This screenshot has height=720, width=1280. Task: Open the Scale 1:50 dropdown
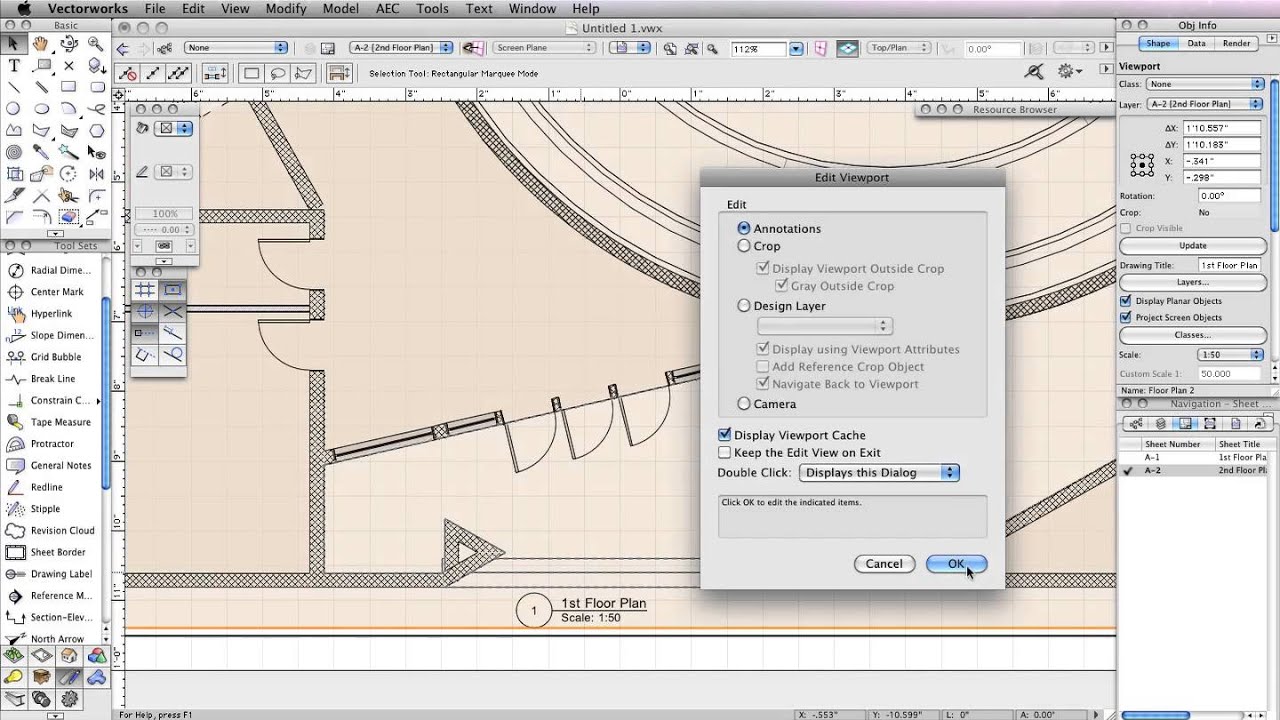(1230, 355)
